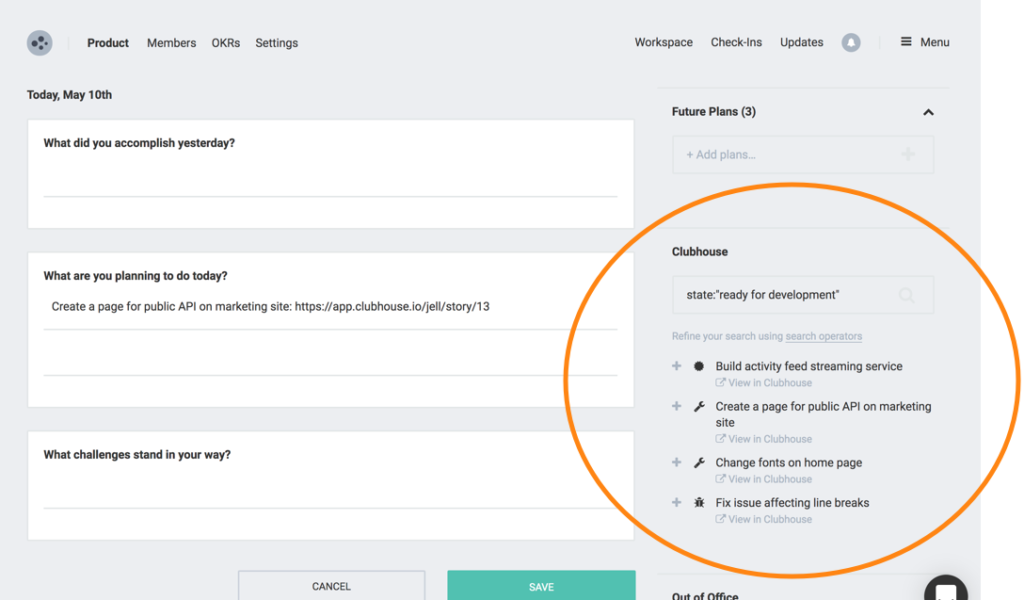The image size is (1024, 600).
Task: Open the notifications bell icon
Action: coord(850,42)
